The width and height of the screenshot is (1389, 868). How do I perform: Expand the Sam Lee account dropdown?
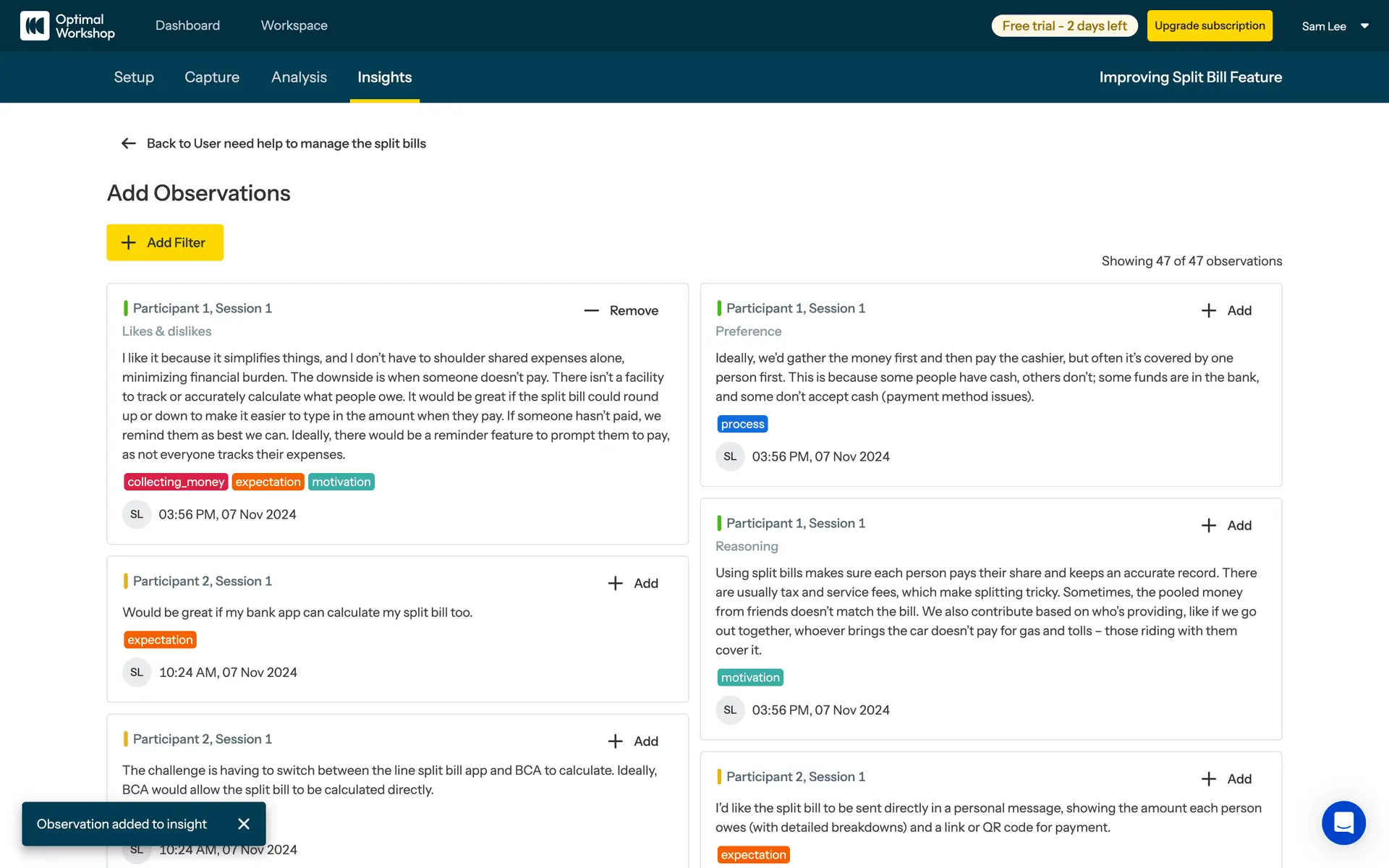click(1324, 26)
